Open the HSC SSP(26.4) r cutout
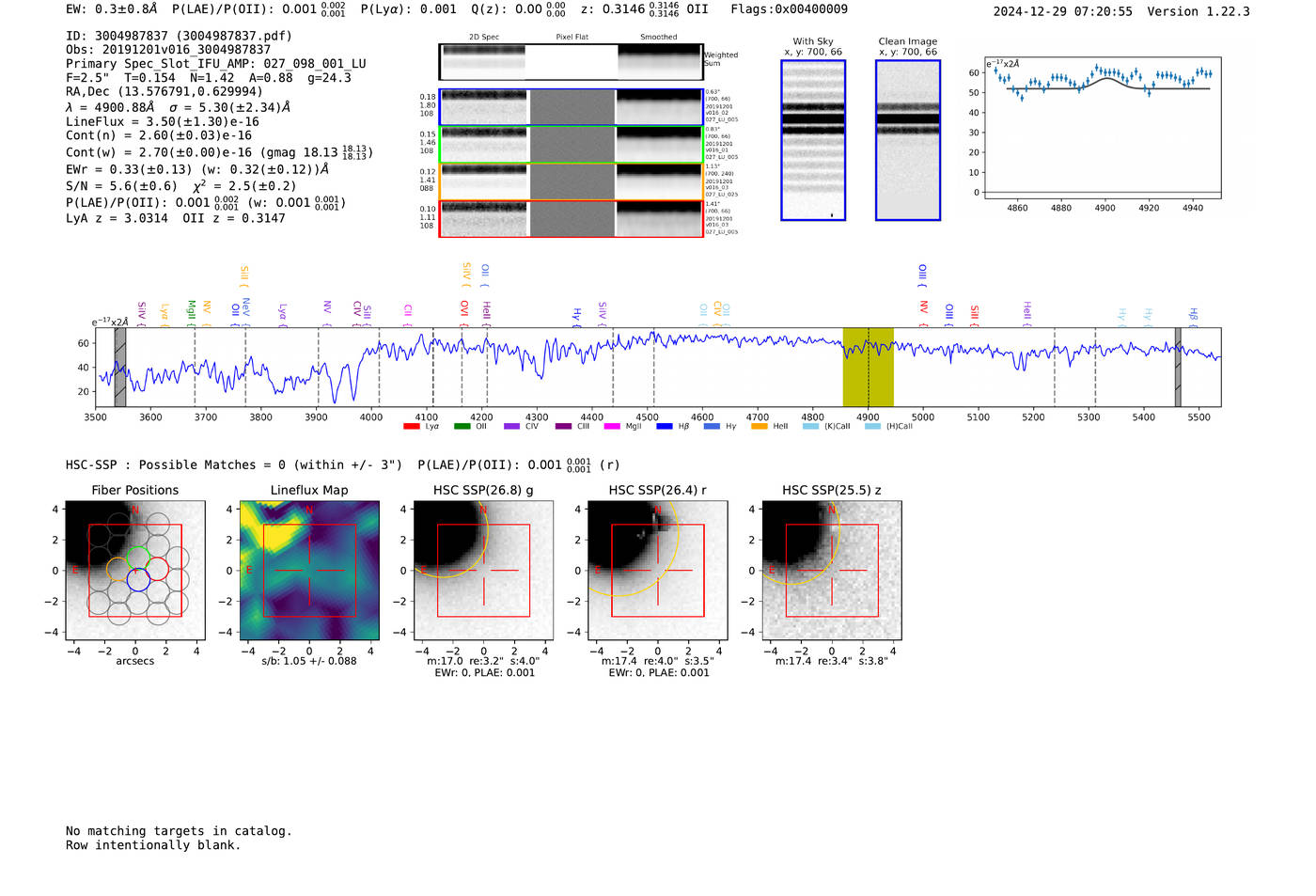The width and height of the screenshot is (1316, 896). 658,571
